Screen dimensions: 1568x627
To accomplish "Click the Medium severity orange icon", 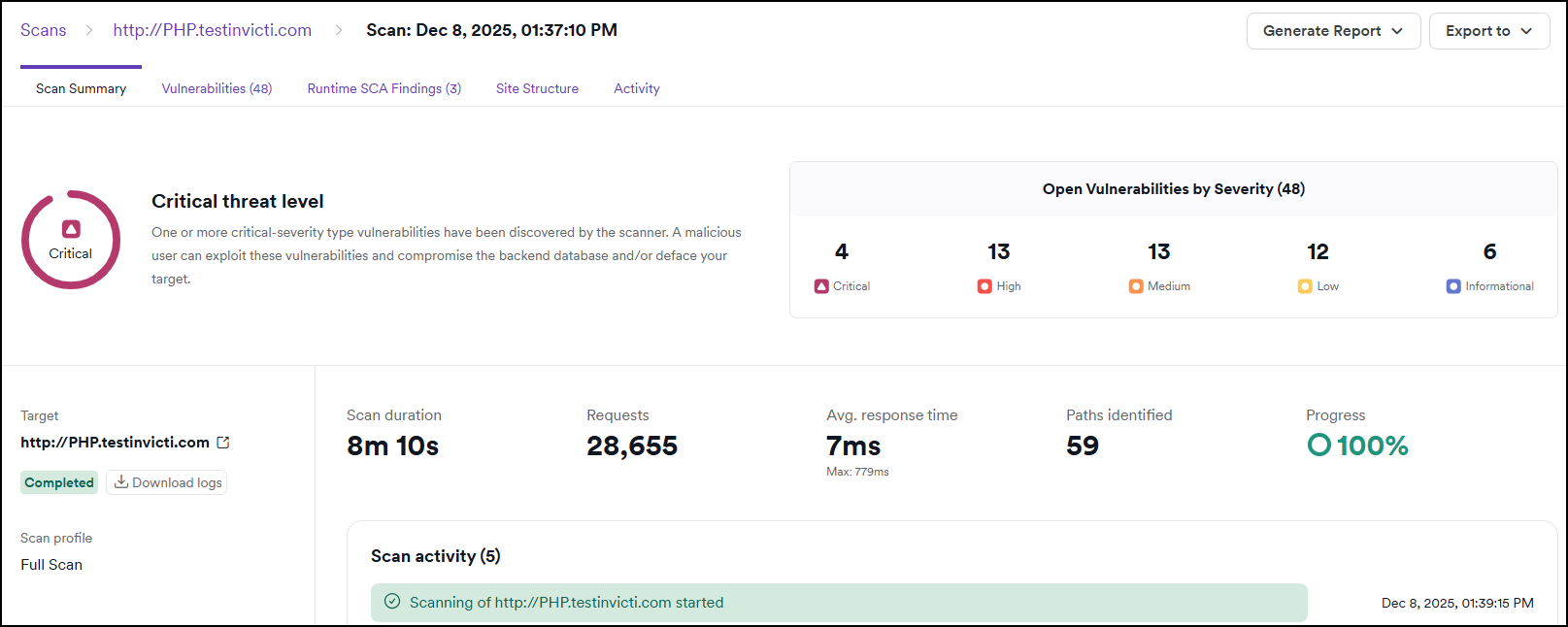I will point(1136,286).
